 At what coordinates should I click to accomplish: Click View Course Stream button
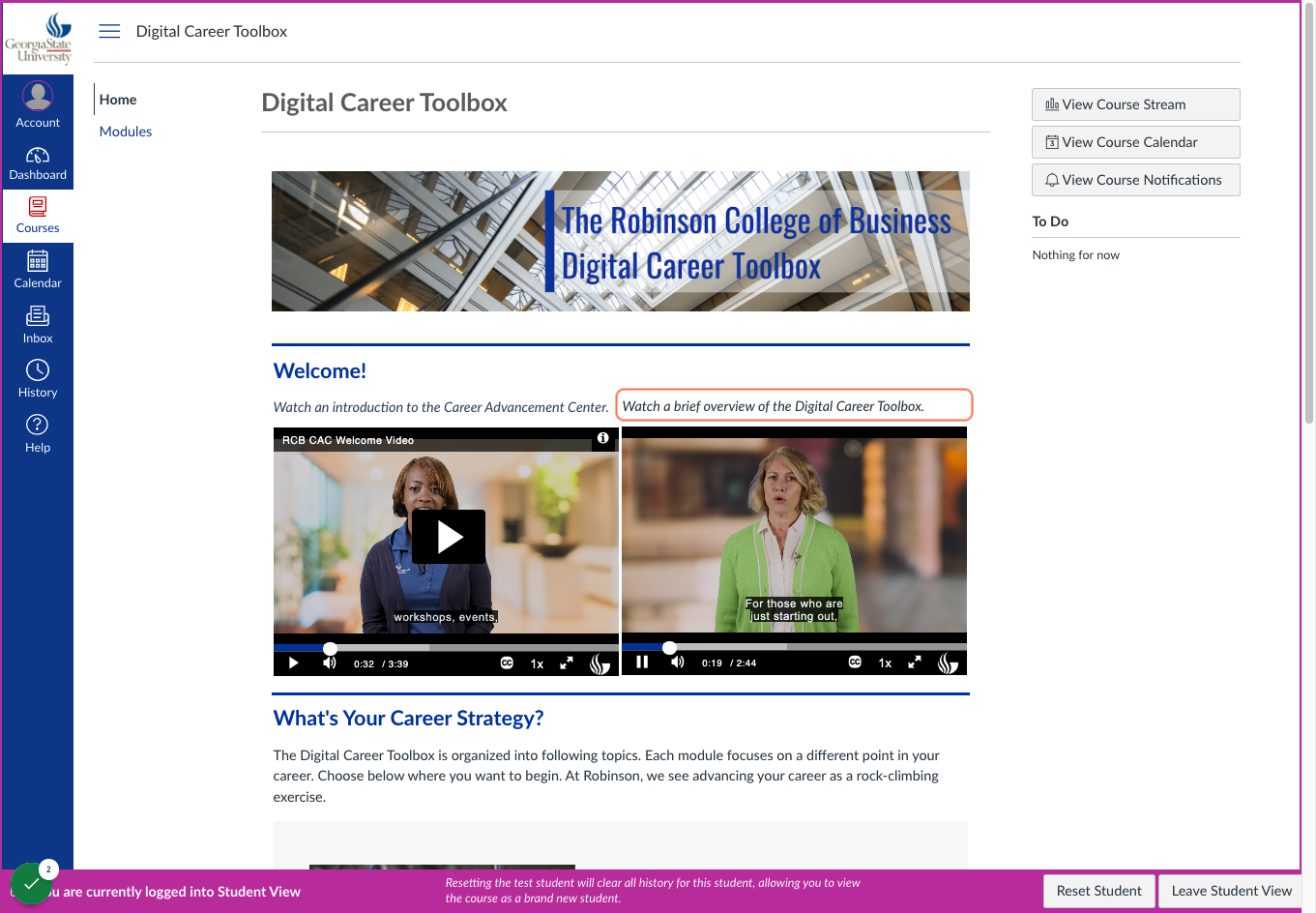(1136, 104)
